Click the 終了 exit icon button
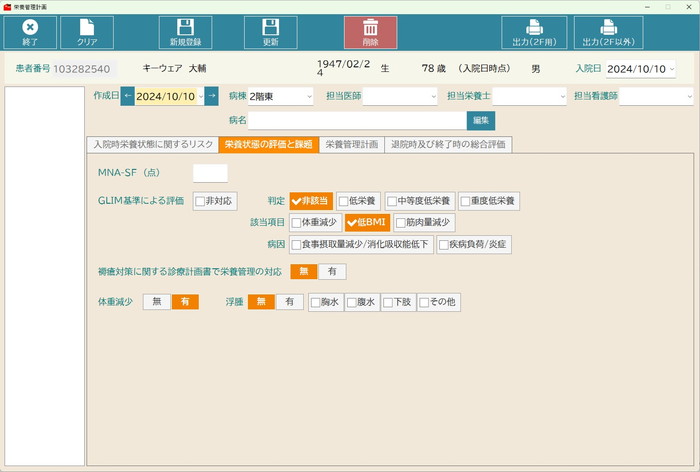The height and width of the screenshot is (472, 700). (x=30, y=29)
